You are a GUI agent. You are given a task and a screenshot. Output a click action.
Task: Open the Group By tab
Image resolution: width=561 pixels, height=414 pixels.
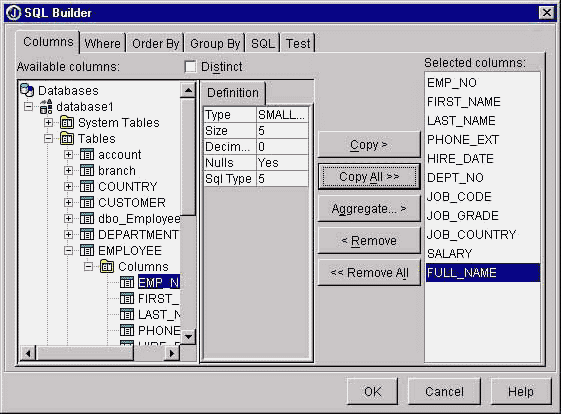click(x=215, y=43)
